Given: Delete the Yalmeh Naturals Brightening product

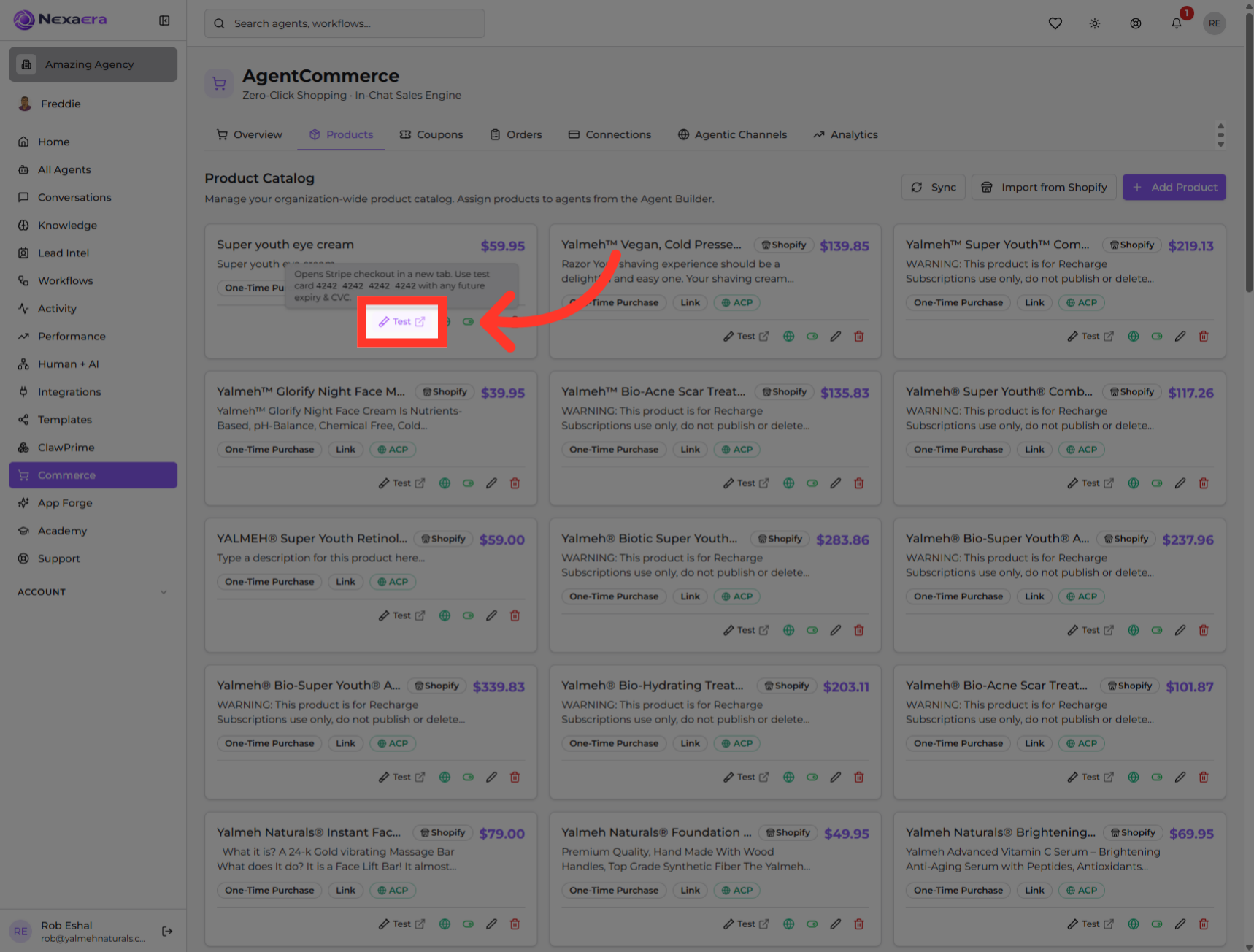Looking at the screenshot, I should click(1204, 924).
